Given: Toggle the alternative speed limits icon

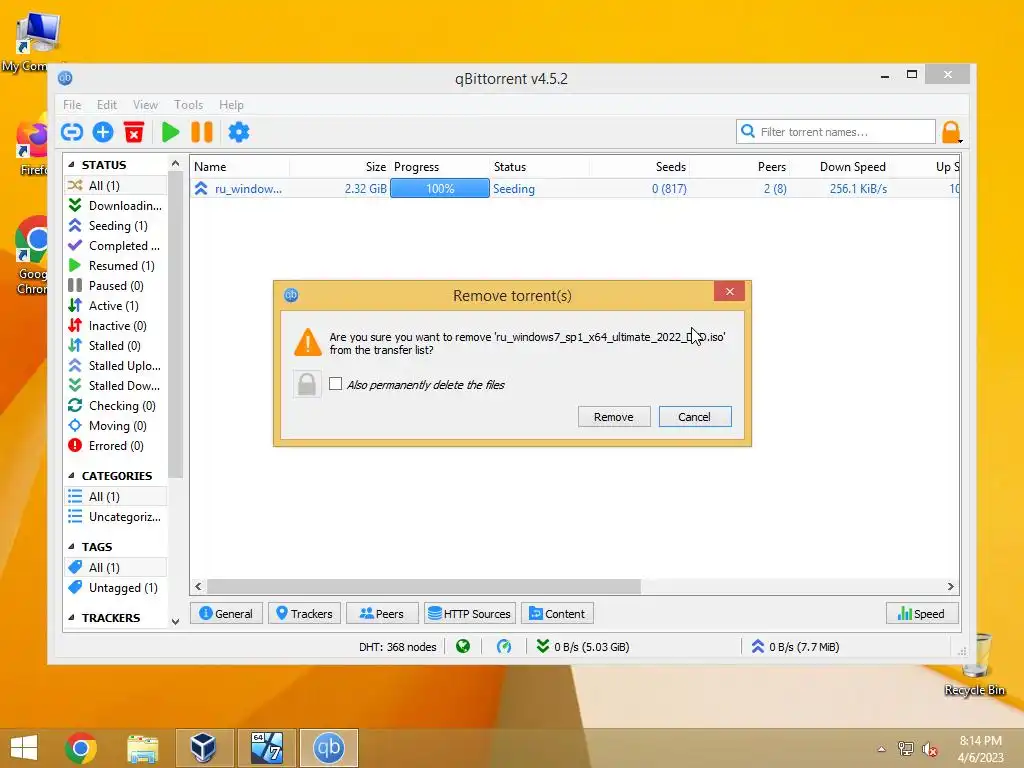Looking at the screenshot, I should tap(504, 647).
